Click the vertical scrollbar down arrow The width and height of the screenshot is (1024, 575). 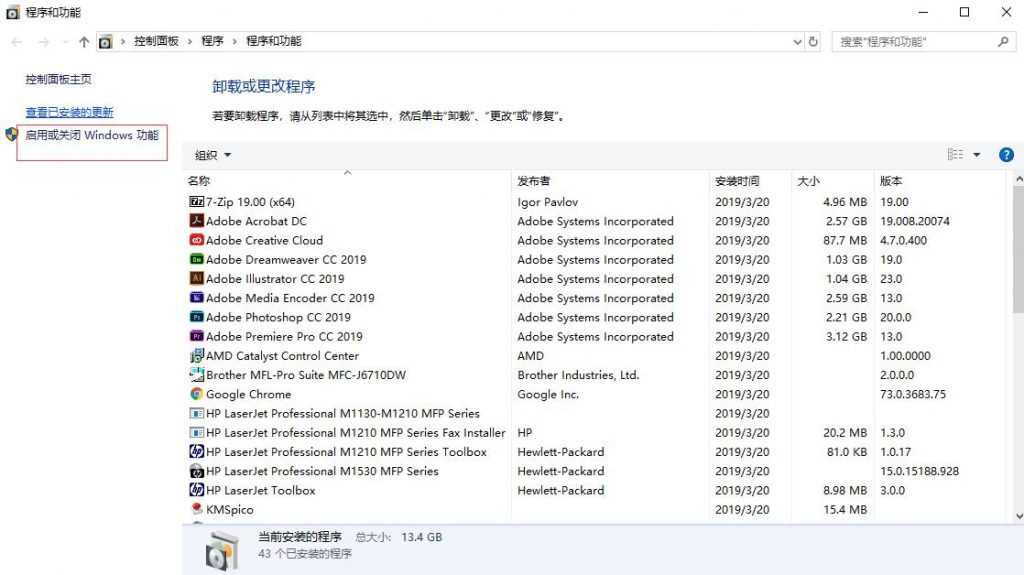tap(1019, 516)
